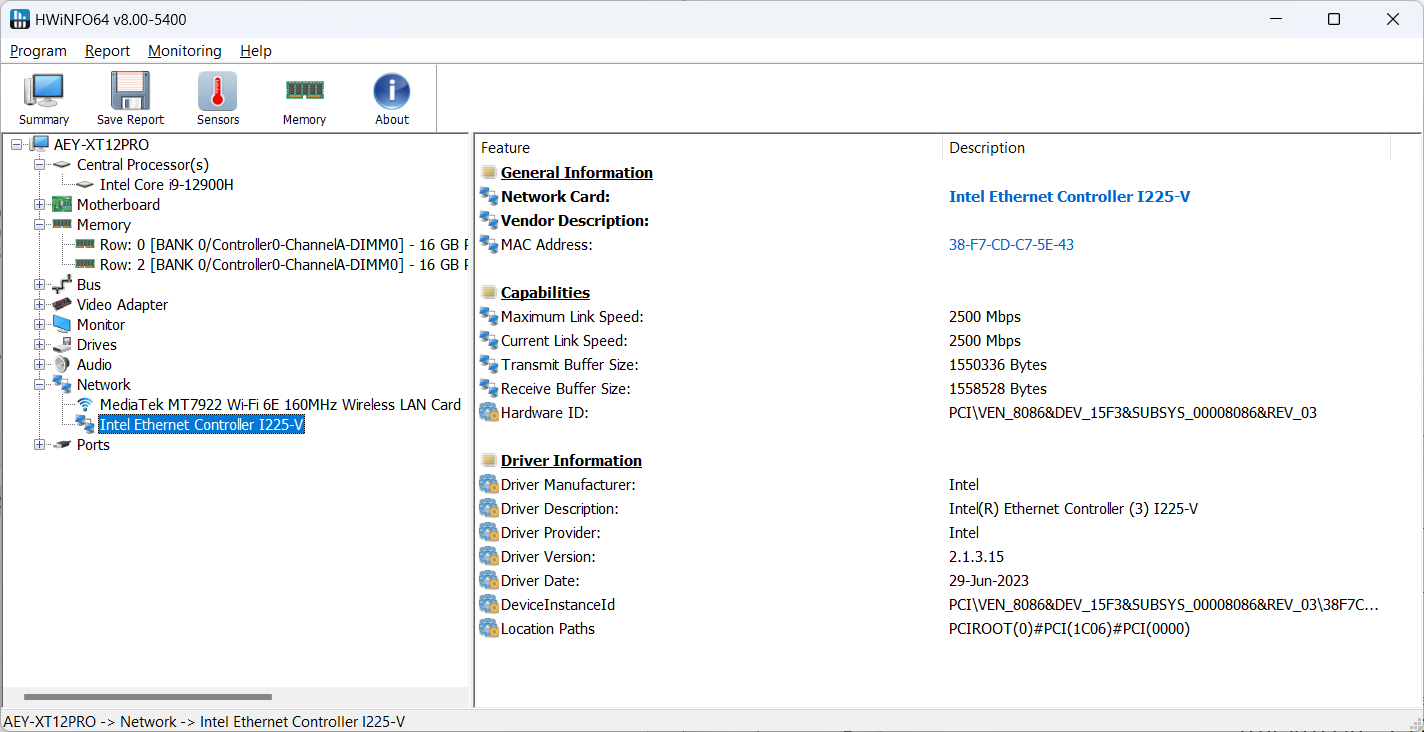The height and width of the screenshot is (732, 1424).
Task: Click the icon beside Driver Version
Action: pyautogui.click(x=488, y=556)
